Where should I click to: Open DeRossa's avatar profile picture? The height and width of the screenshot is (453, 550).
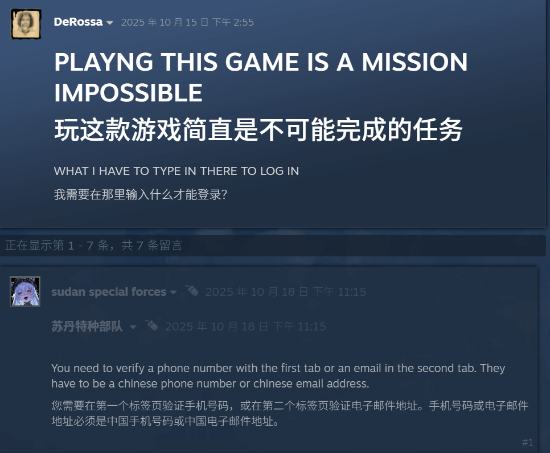(x=26, y=24)
